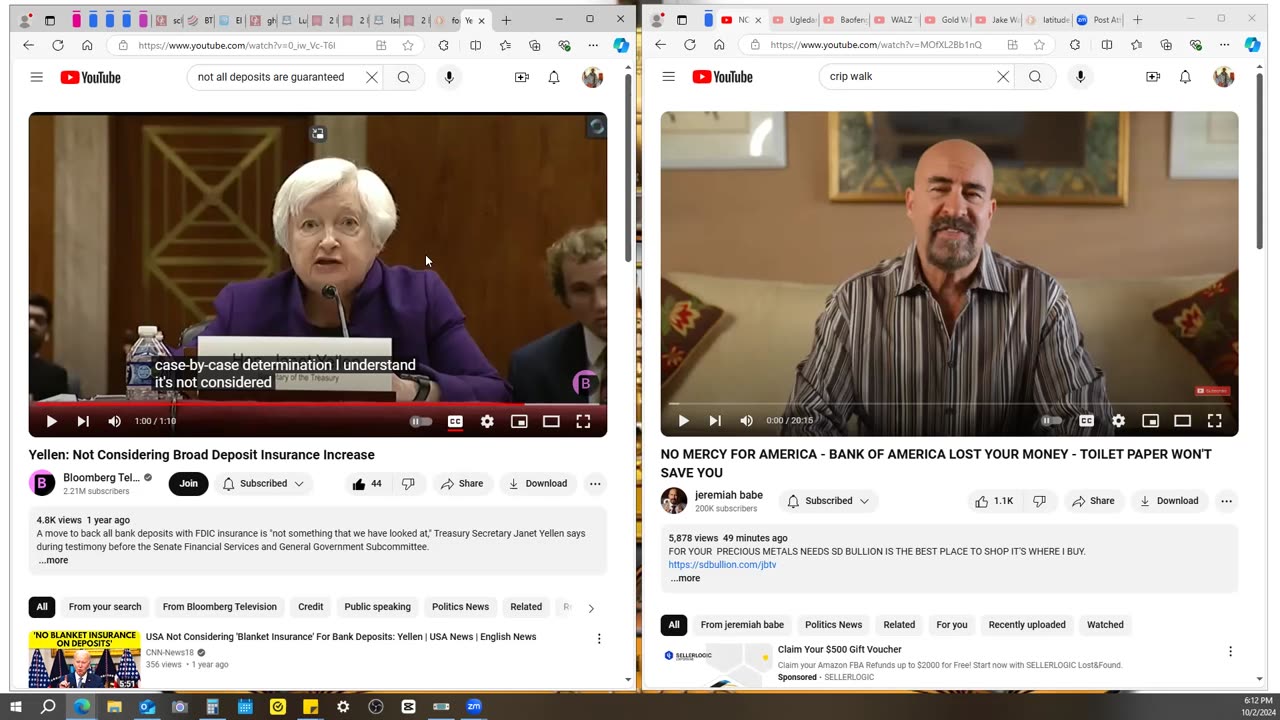1280x720 pixels.
Task: Toggle closed captions on left video
Action: click(455, 421)
